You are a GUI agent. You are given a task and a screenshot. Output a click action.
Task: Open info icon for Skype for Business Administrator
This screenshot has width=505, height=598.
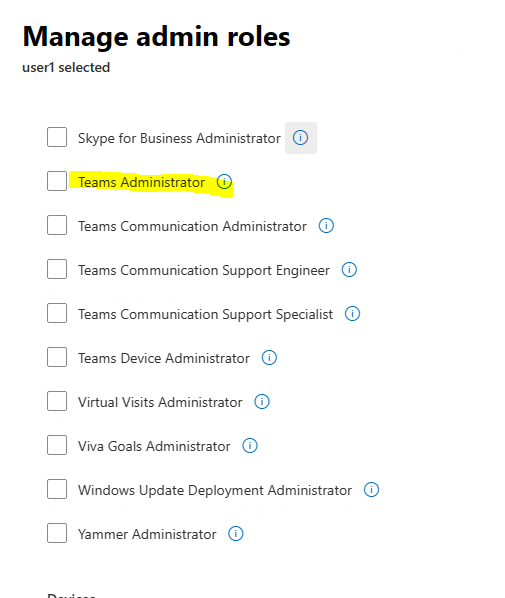(x=301, y=138)
